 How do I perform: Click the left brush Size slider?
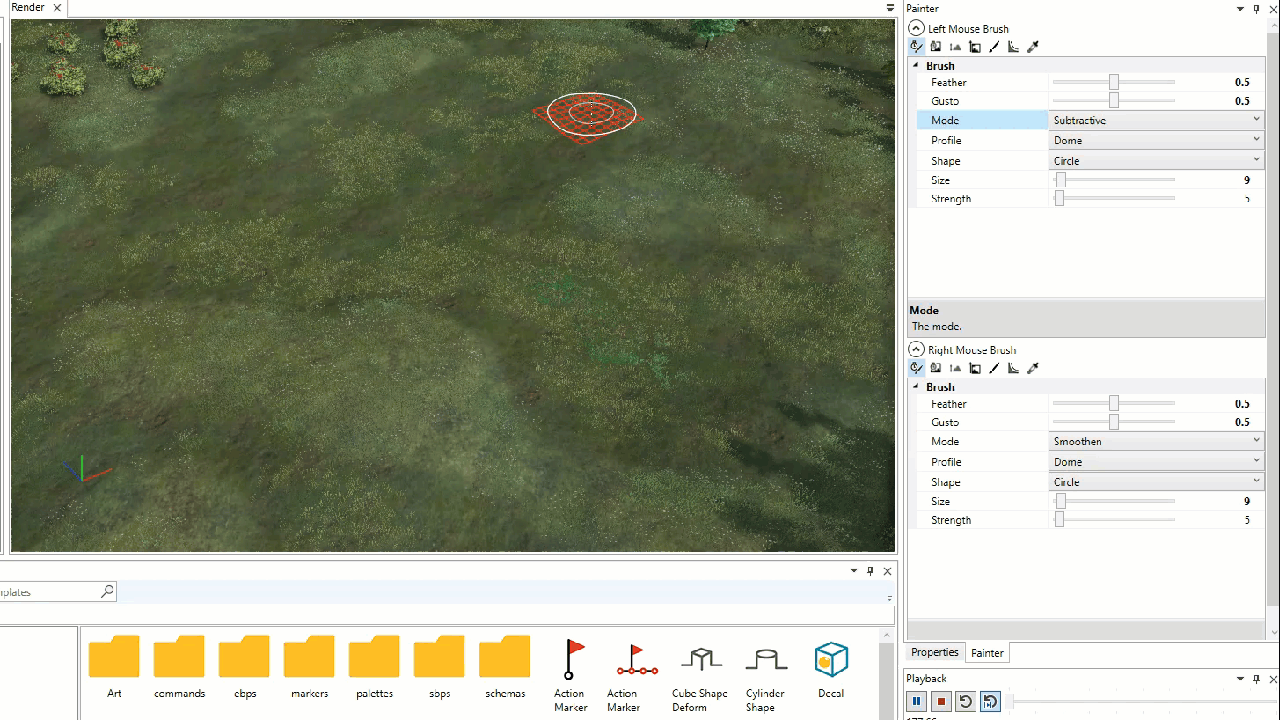(x=1113, y=180)
